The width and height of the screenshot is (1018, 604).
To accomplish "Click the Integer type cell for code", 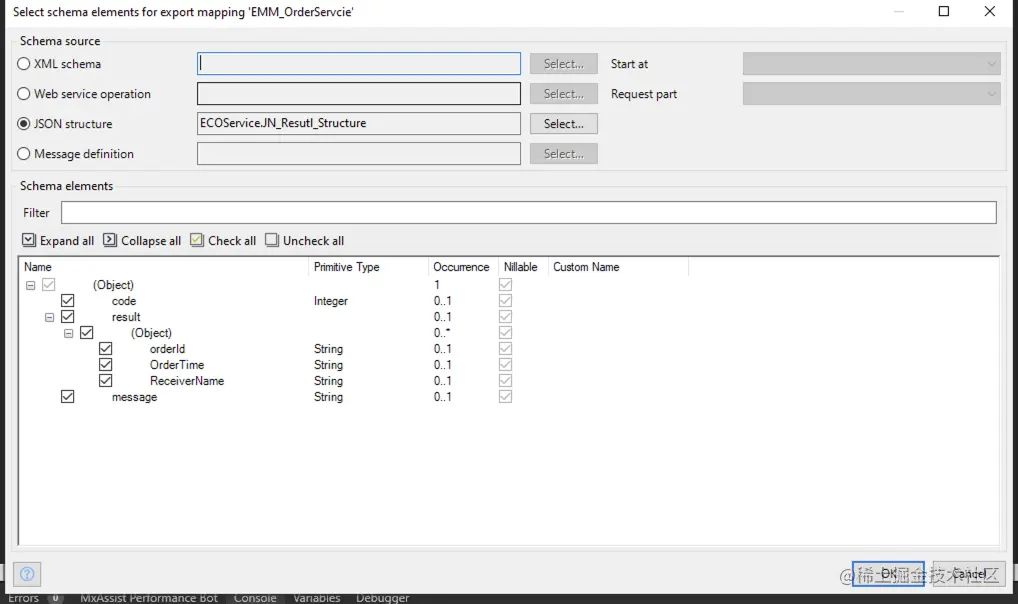I will 330,301.
